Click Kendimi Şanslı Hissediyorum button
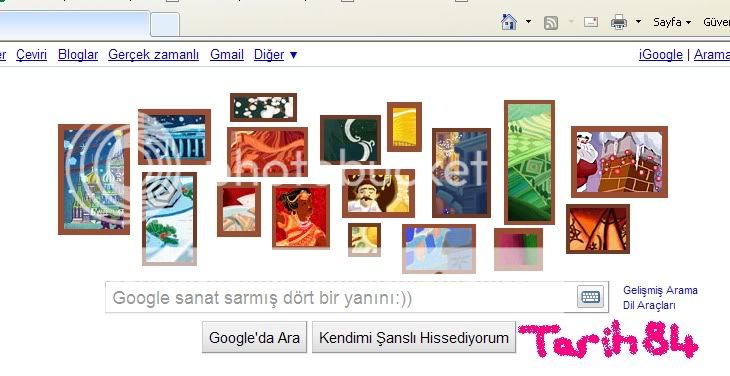The width and height of the screenshot is (730, 376). coord(413,337)
